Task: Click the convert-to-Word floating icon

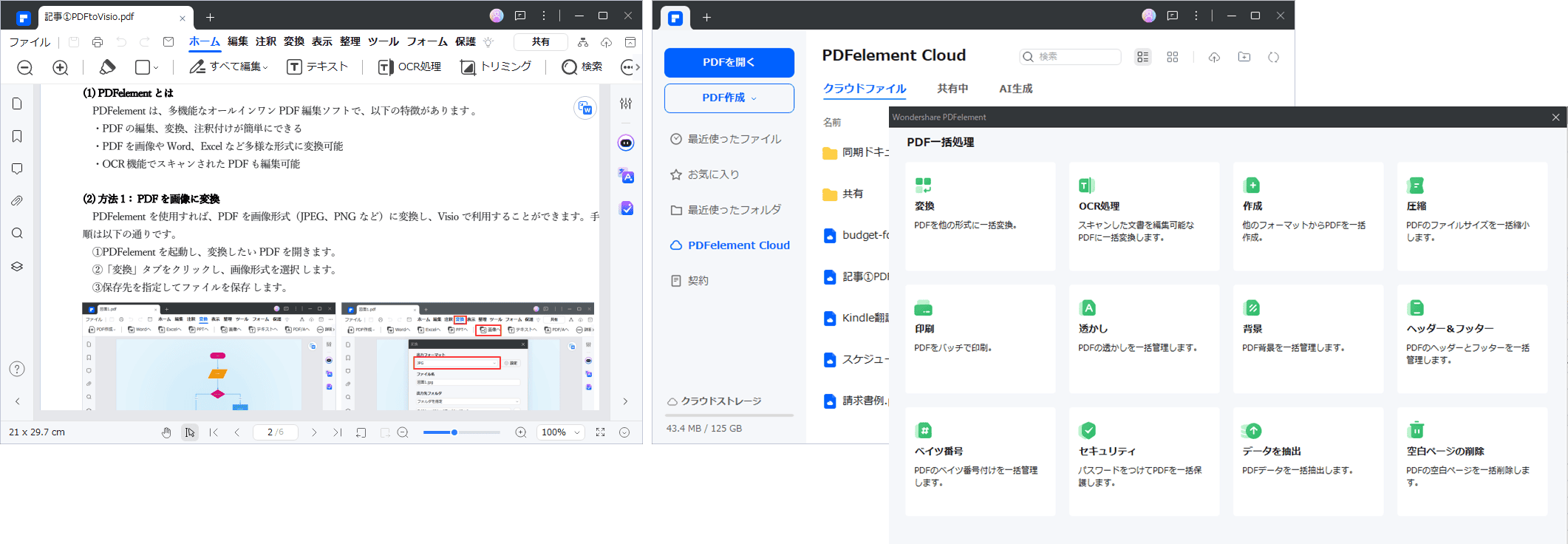Action: pyautogui.click(x=585, y=108)
